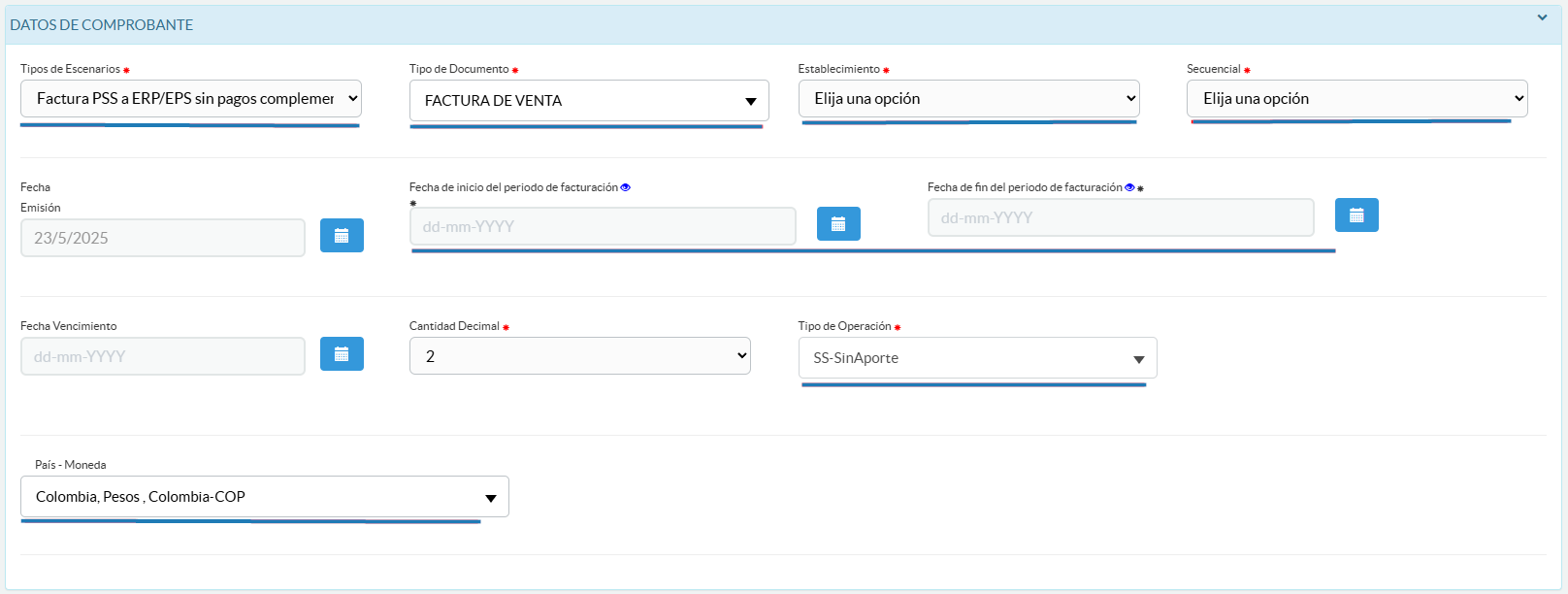Select the País - Moneda combo box
1568x594 pixels.
click(x=264, y=497)
